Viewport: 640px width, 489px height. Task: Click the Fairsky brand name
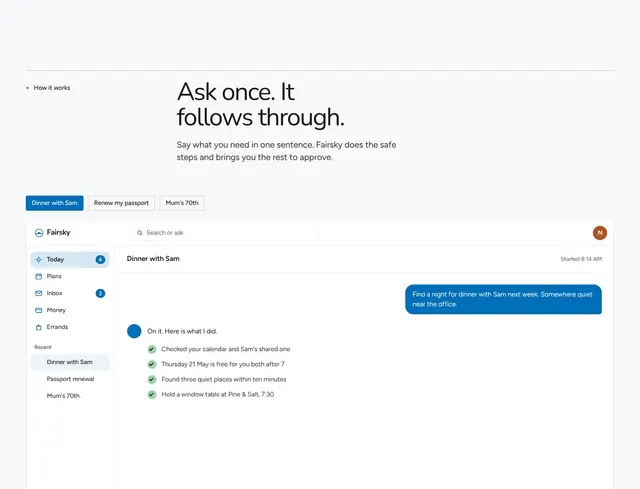[58, 232]
